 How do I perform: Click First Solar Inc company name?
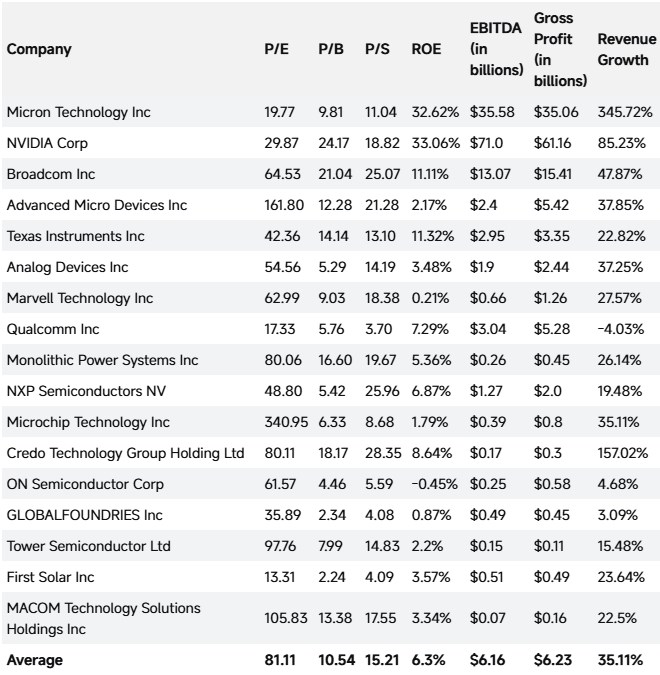click(50, 577)
